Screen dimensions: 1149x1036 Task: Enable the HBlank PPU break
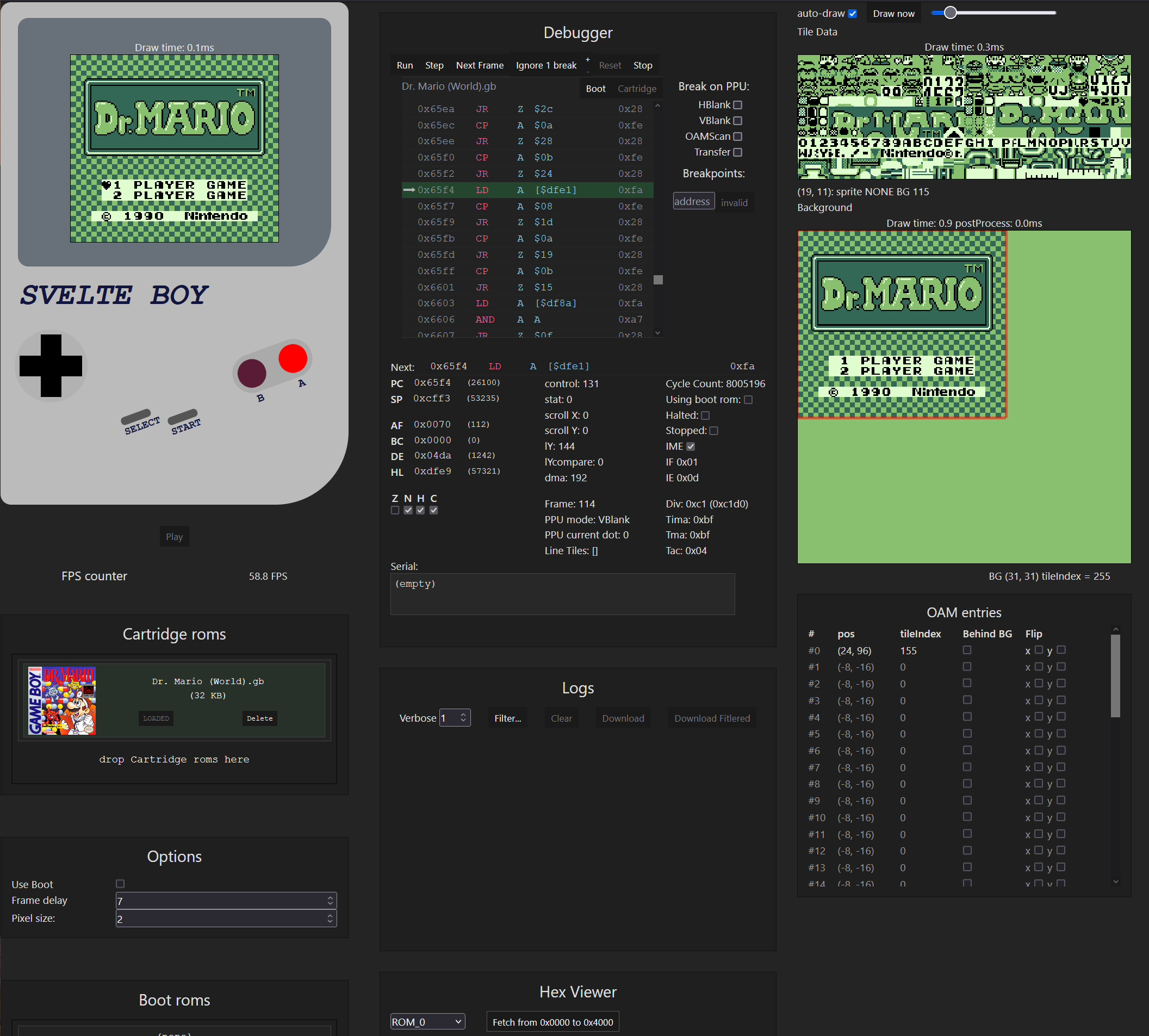coord(737,105)
